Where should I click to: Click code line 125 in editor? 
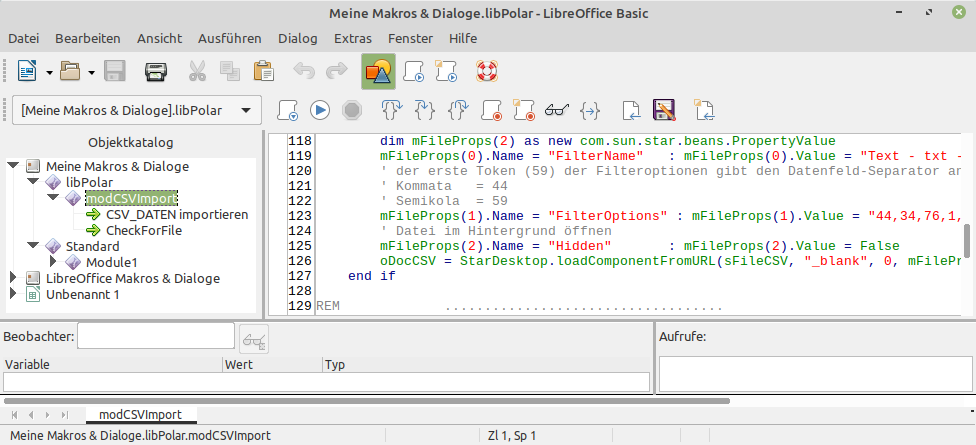point(639,246)
